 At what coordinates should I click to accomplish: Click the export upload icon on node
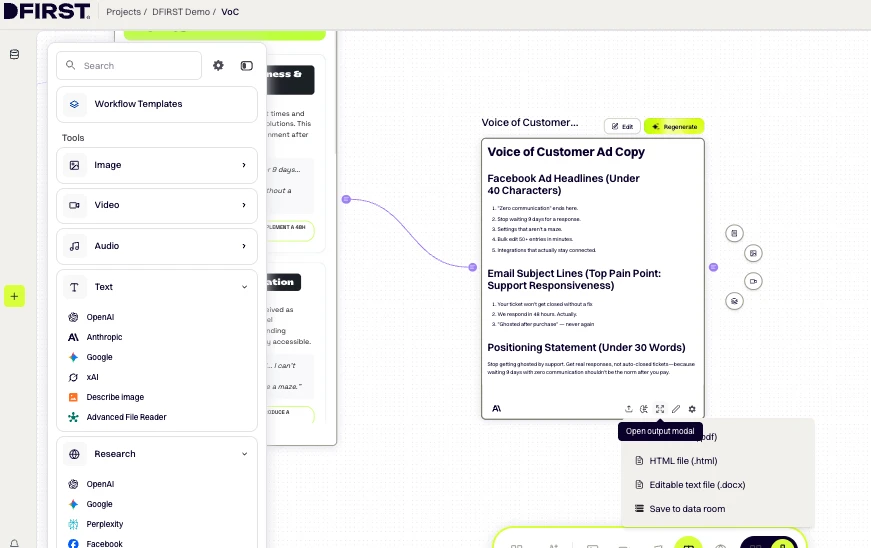[628, 409]
